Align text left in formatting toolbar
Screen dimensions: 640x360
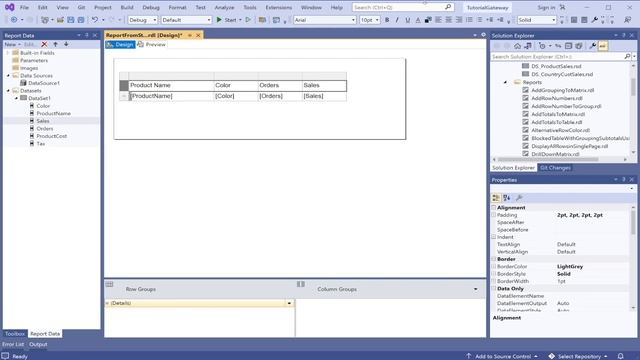pos(438,20)
